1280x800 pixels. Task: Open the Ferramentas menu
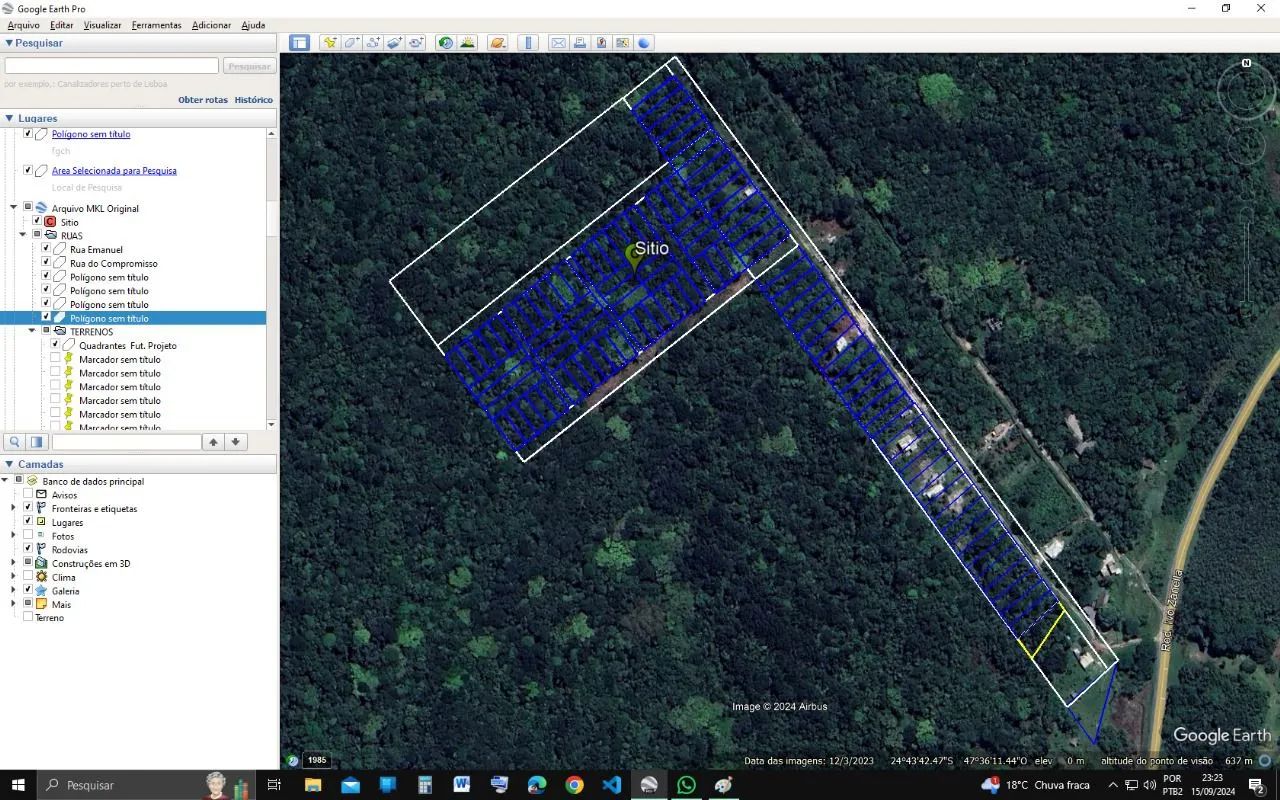(156, 25)
